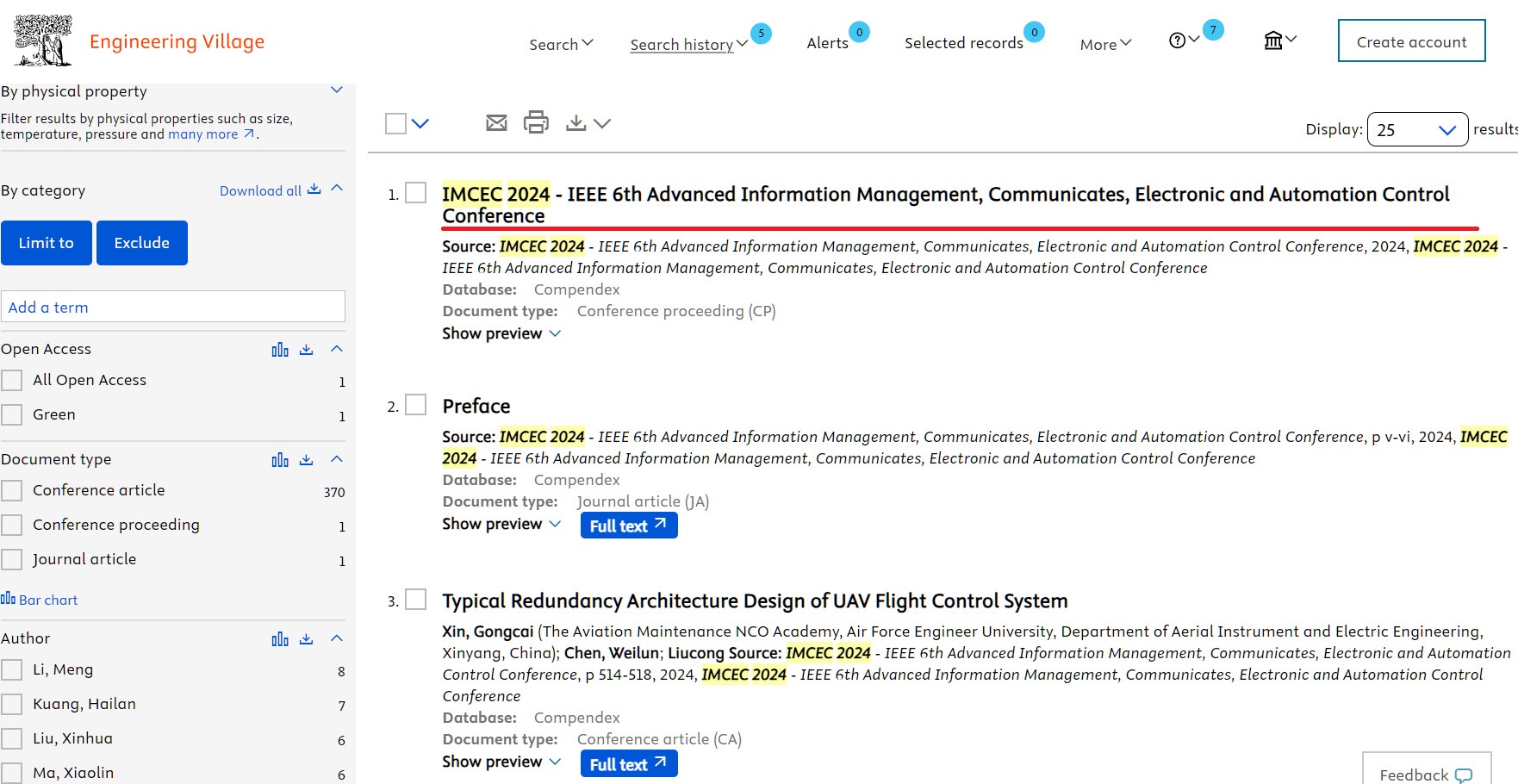Viewport: 1518px width, 784px height.
Task: Click the institution building icon
Action: coord(1273,40)
